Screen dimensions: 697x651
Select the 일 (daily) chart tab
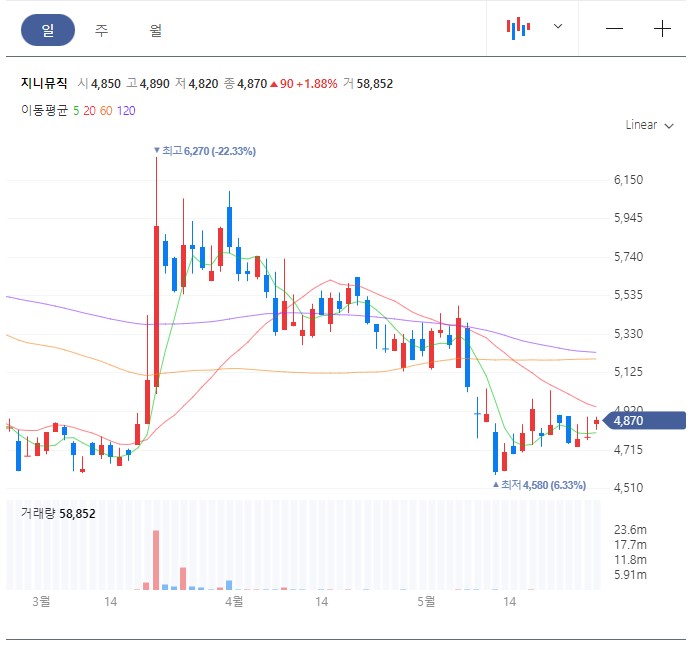tap(48, 30)
